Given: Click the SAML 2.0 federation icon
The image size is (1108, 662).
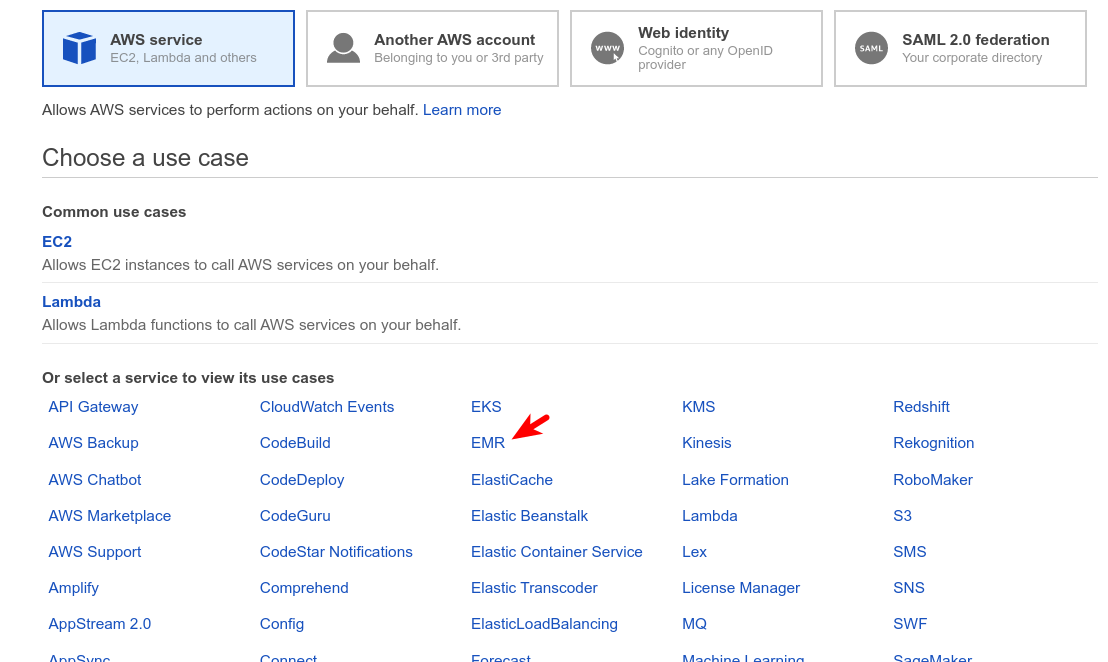Looking at the screenshot, I should pos(871,48).
